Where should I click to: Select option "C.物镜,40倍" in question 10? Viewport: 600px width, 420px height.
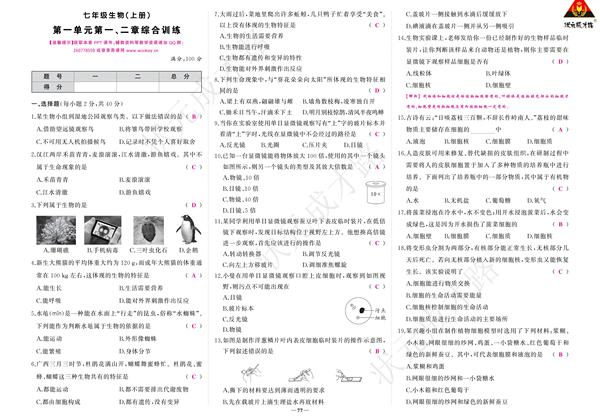coord(241,199)
